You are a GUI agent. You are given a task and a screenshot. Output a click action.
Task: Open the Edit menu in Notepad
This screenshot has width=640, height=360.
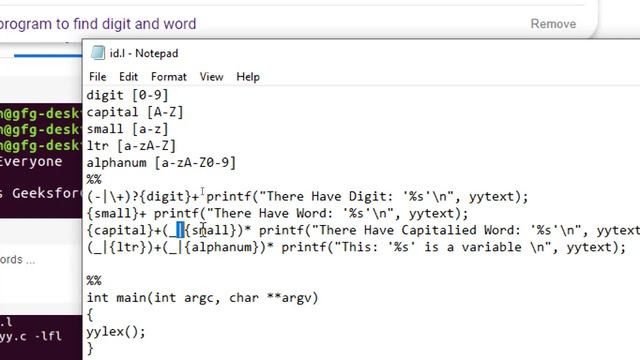click(x=128, y=77)
